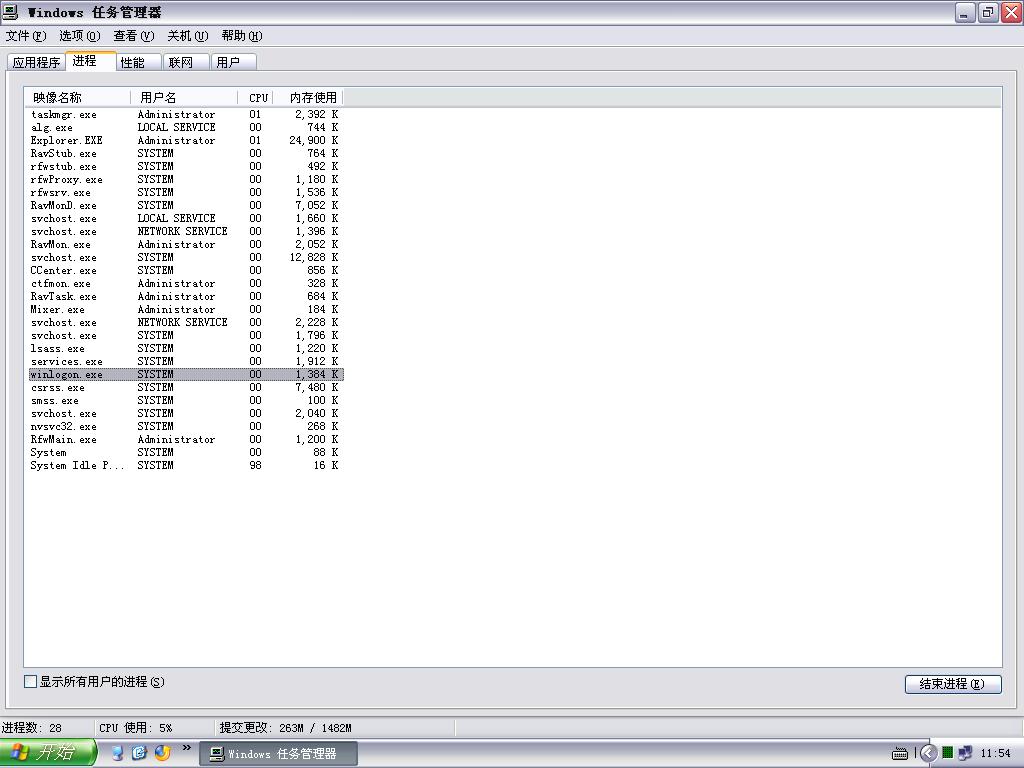Viewport: 1024px width, 768px height.
Task: Restore down the Task Manager window
Action: point(989,12)
